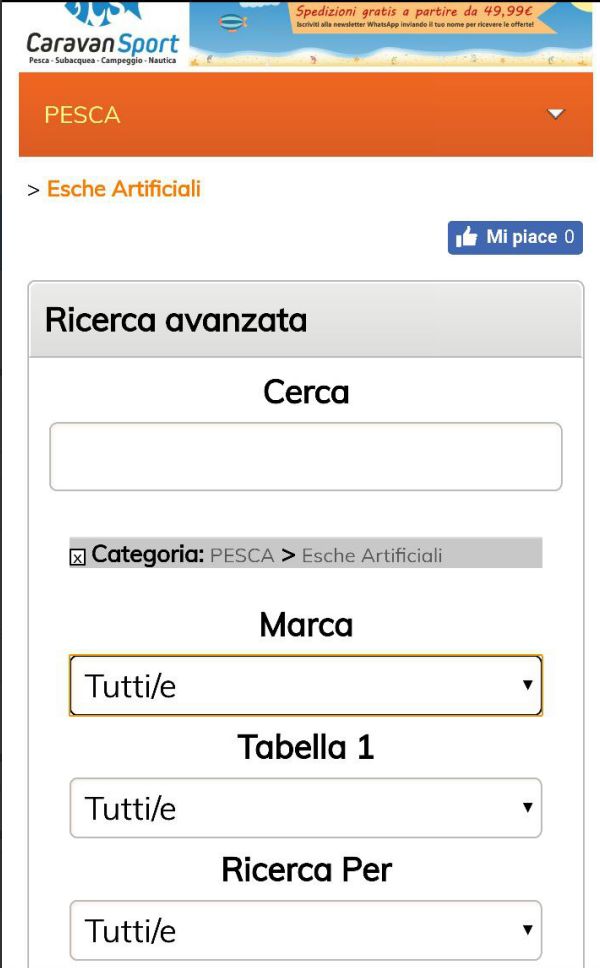Click the Marca field label
Viewport: 600px width, 968px height.
[x=306, y=625]
